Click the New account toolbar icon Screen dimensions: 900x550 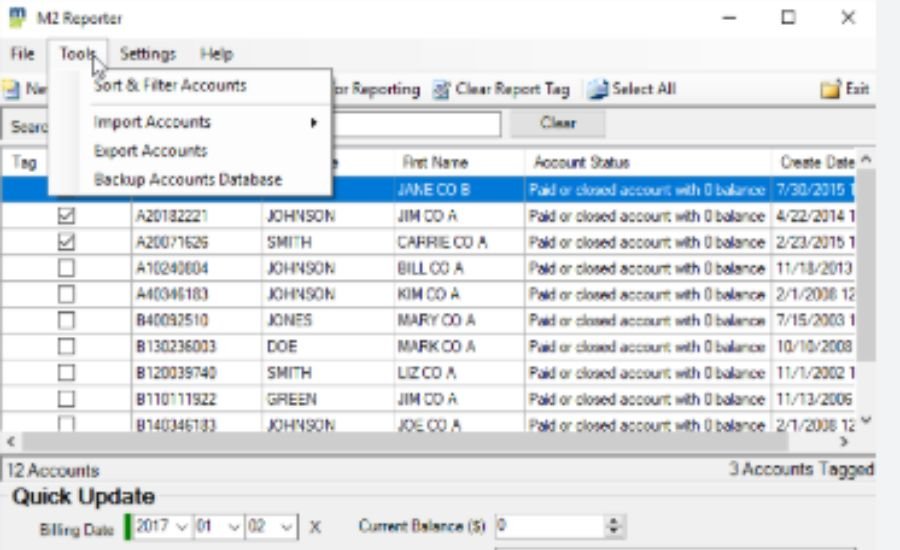point(11,89)
